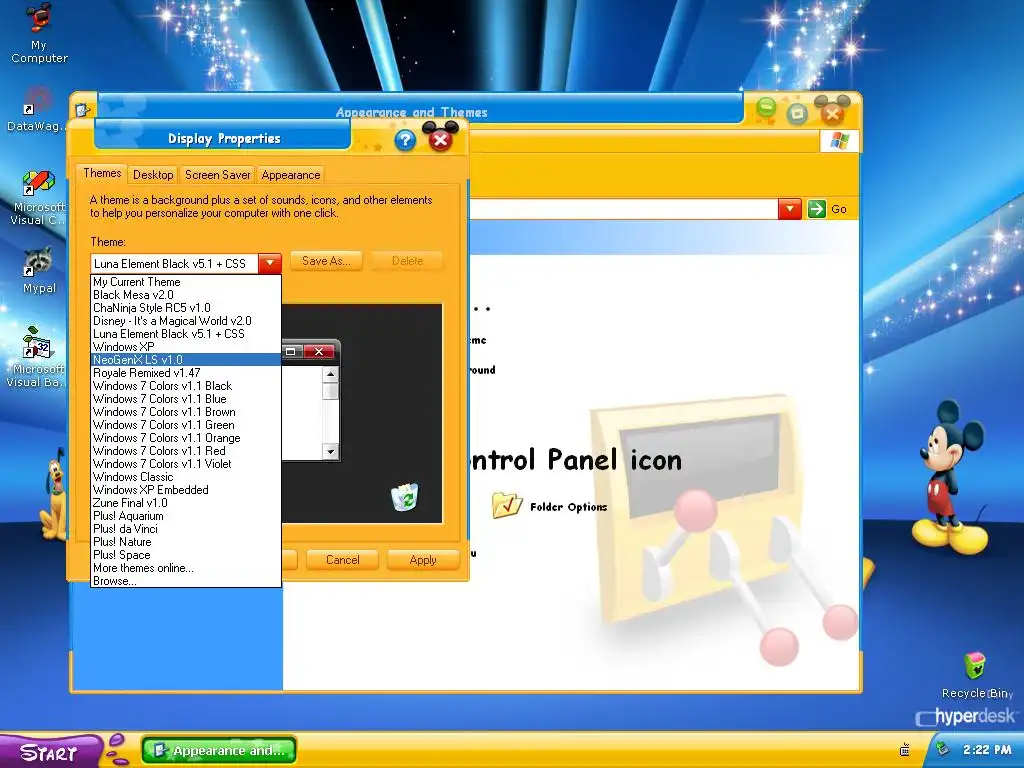
Task: Select Windows 7 Colors v1.1 Blue
Action: tap(186, 399)
